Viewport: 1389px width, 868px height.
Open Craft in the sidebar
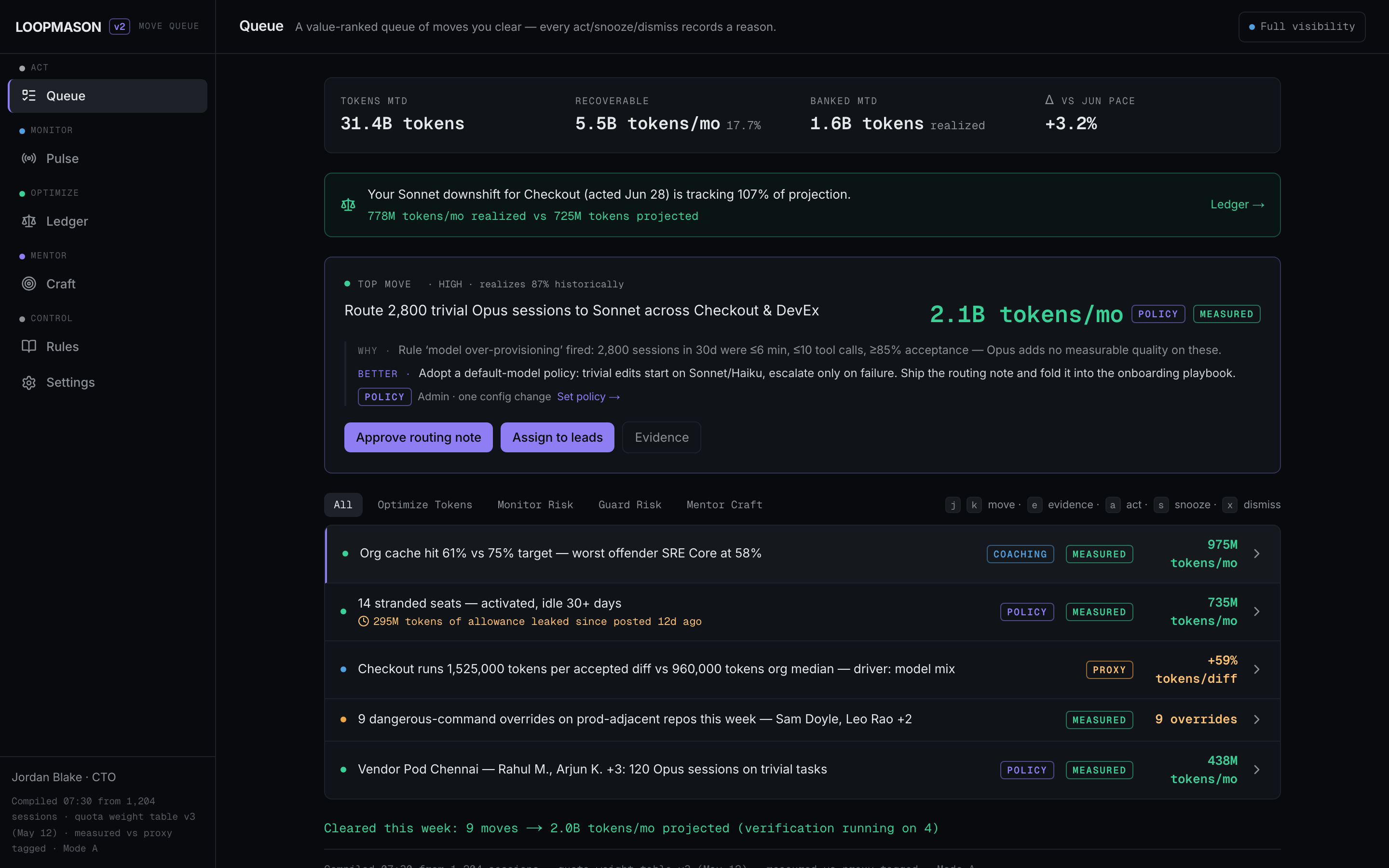coord(108,284)
